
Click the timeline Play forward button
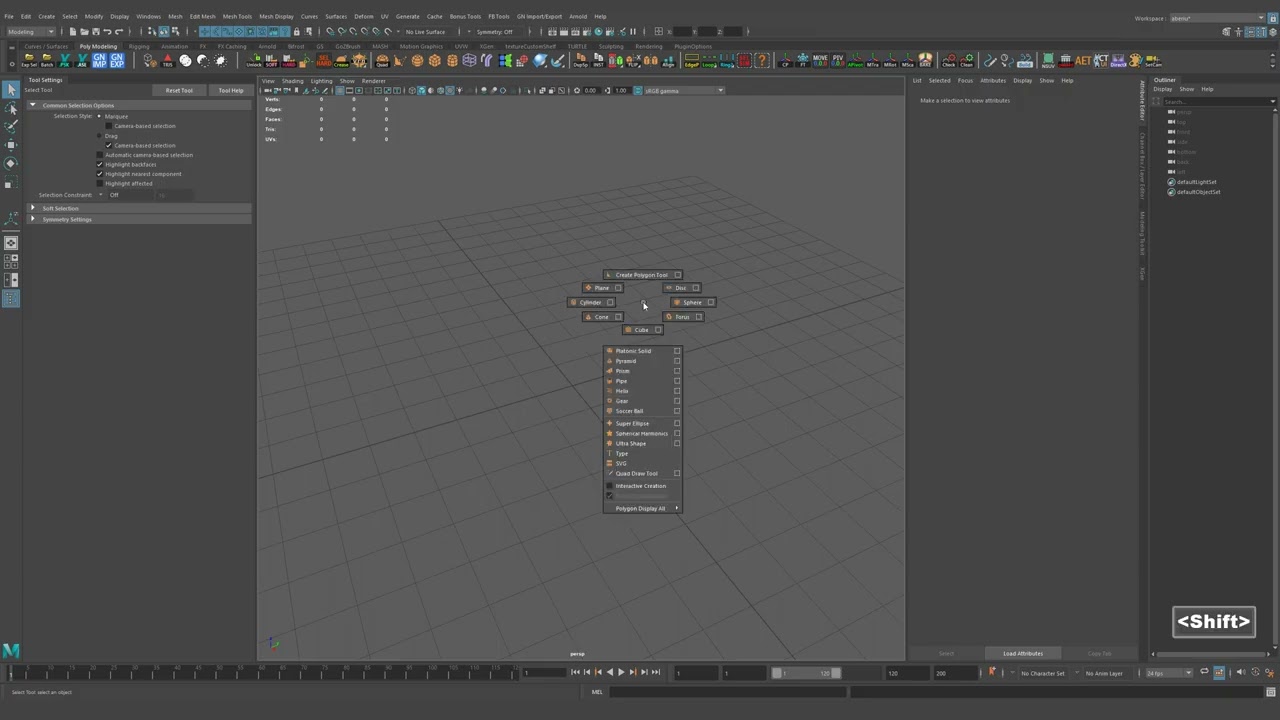coord(621,673)
